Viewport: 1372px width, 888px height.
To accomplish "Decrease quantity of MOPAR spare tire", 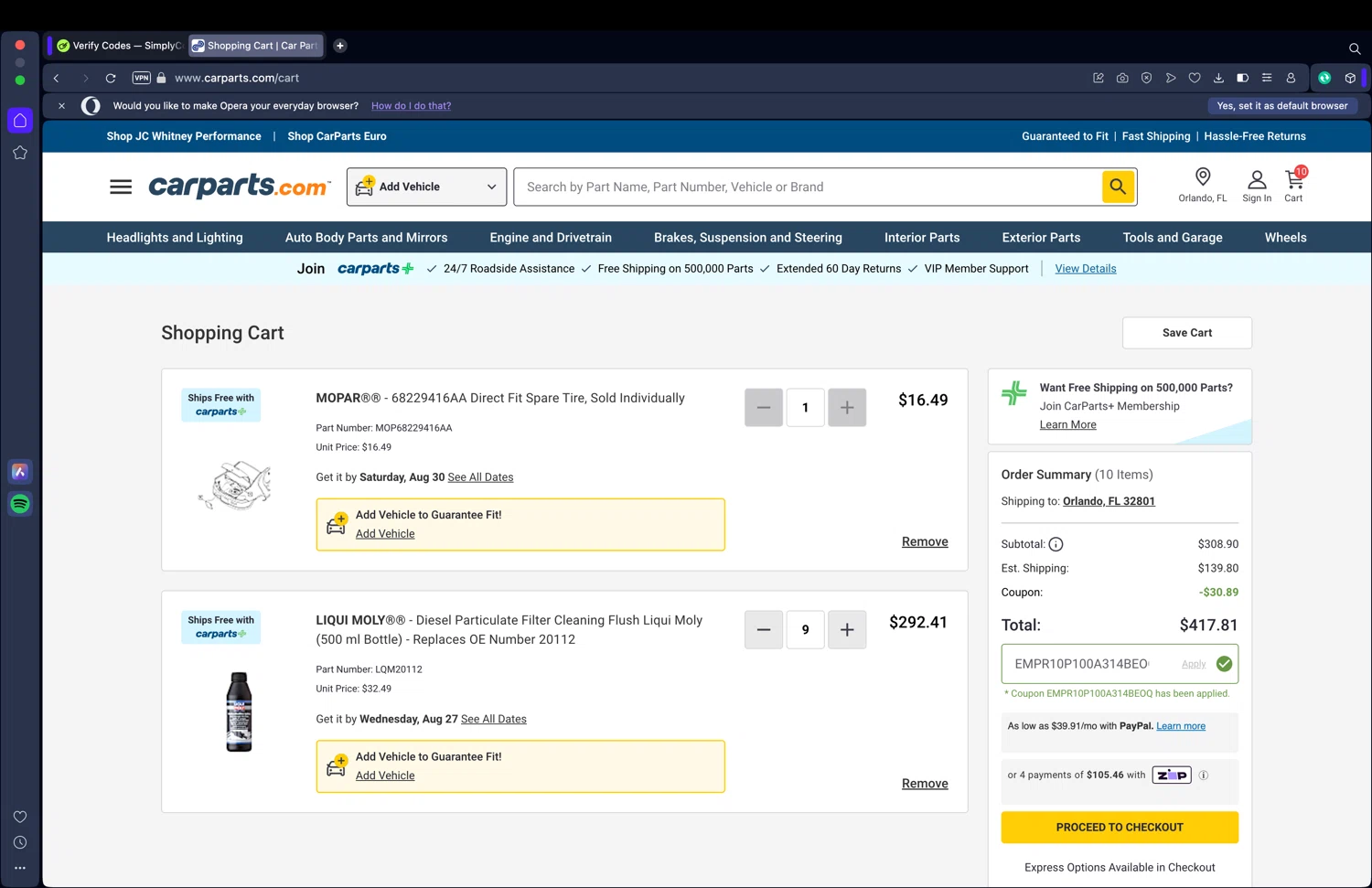I will pos(764,408).
